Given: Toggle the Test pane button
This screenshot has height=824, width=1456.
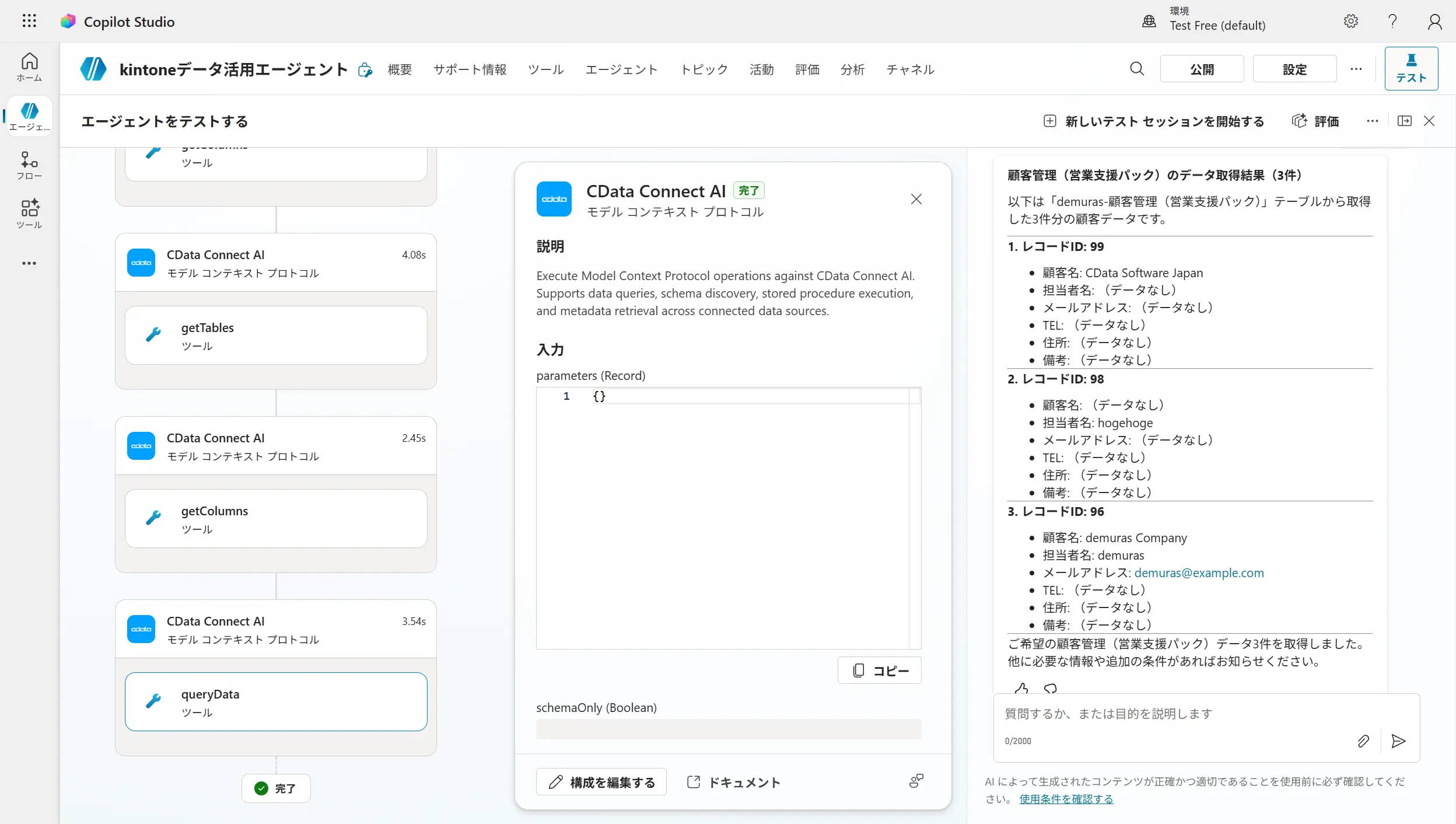Looking at the screenshot, I should 1410,69.
